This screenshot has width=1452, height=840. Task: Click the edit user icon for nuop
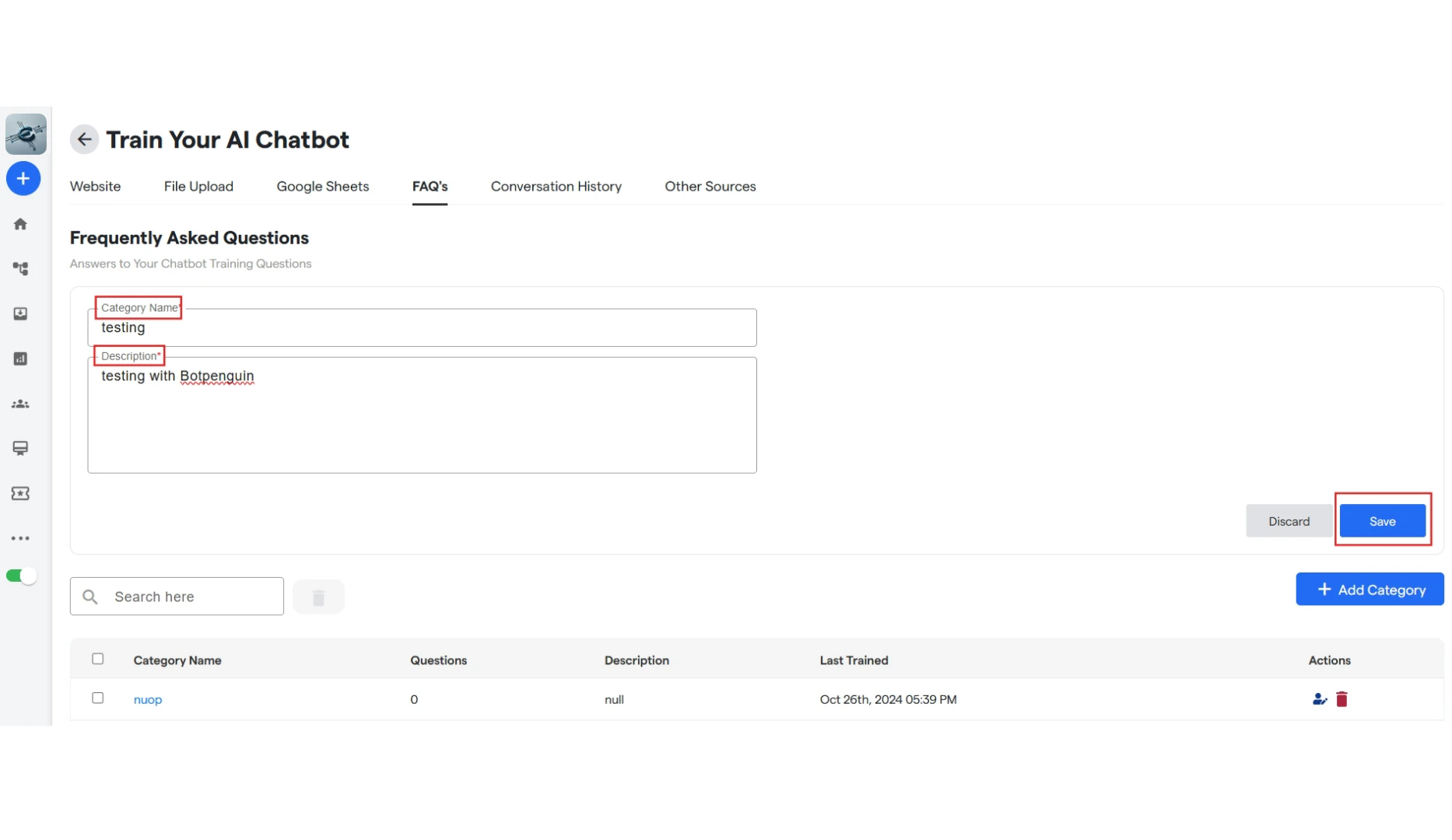(1319, 699)
